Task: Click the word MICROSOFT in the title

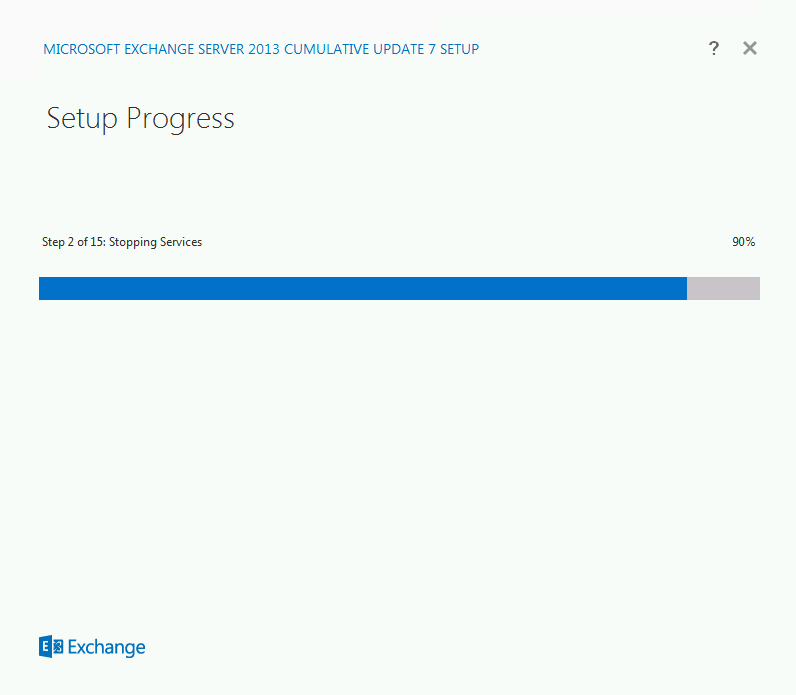Action: 82,49
